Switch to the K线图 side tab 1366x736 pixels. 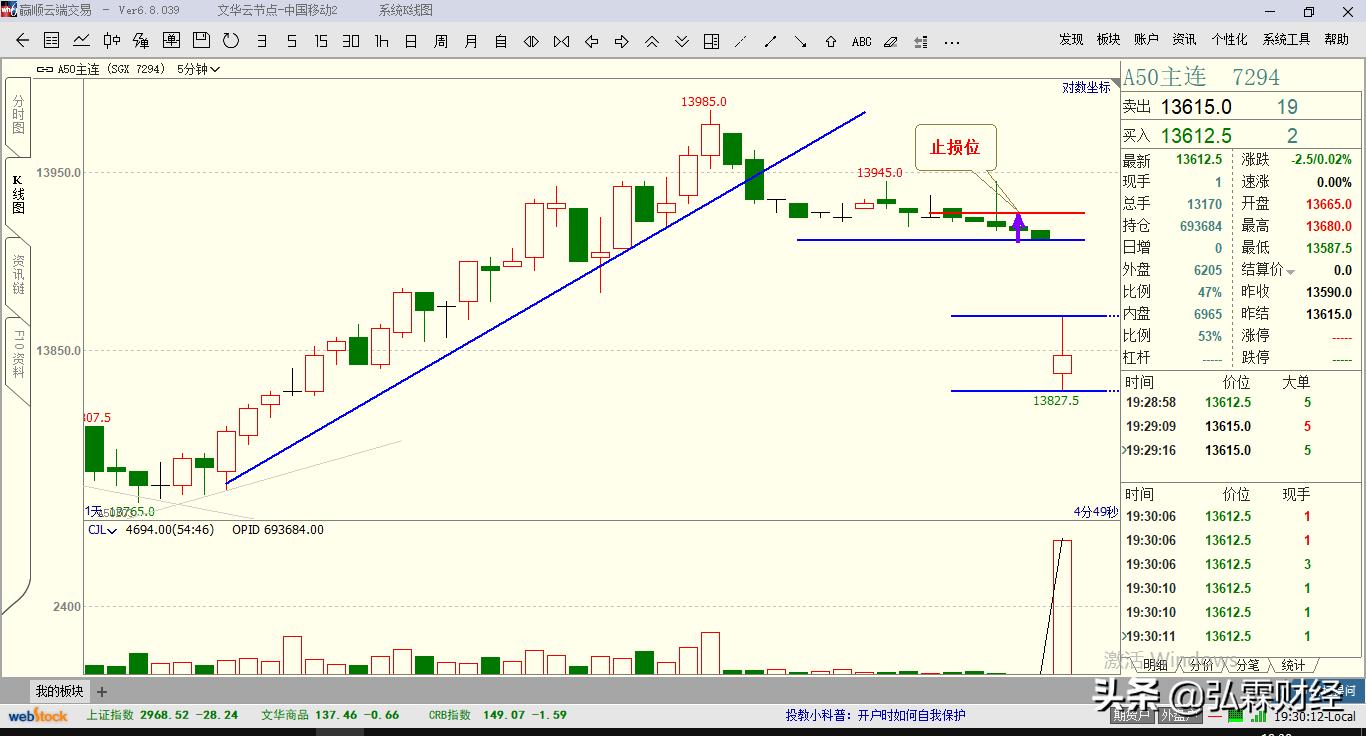coord(18,195)
